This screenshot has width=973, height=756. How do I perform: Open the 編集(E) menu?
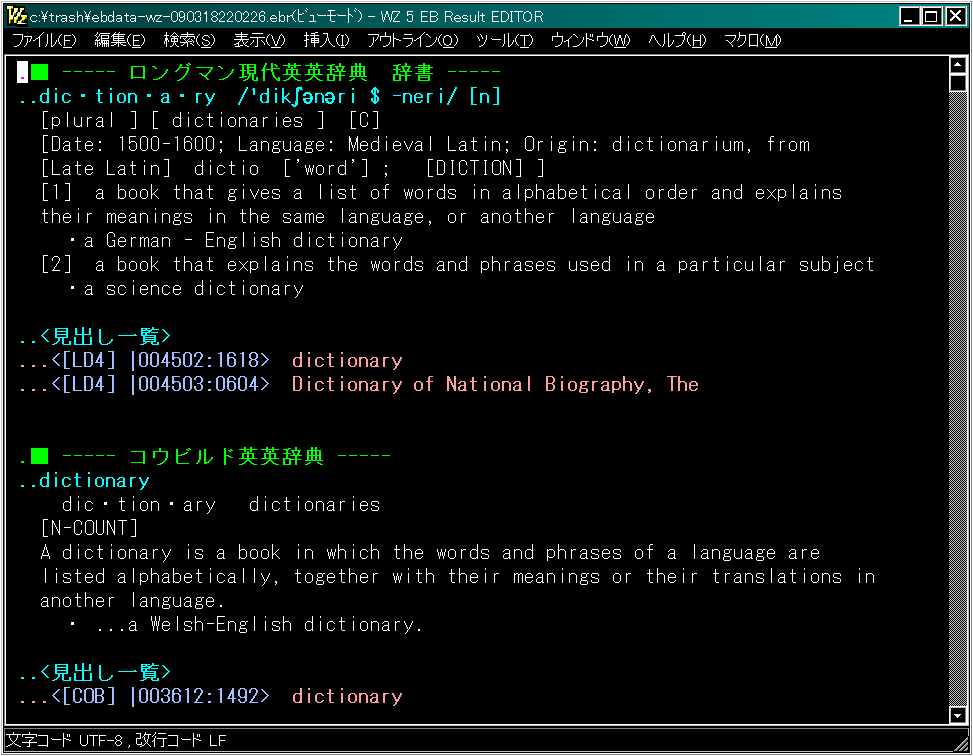coord(120,40)
